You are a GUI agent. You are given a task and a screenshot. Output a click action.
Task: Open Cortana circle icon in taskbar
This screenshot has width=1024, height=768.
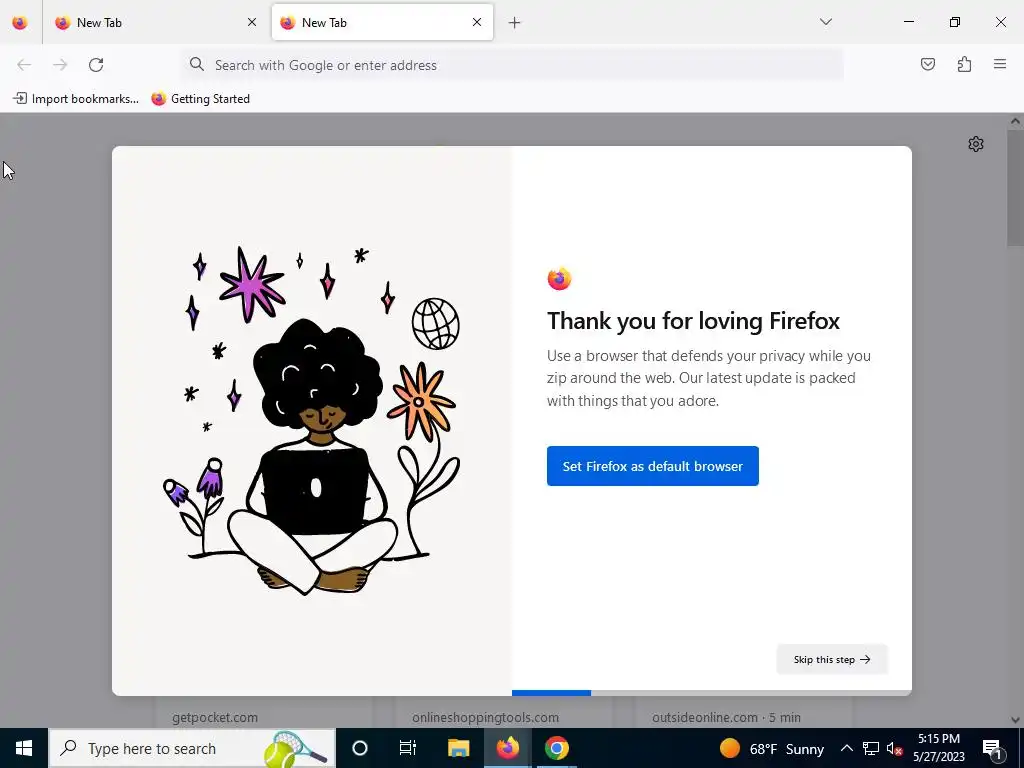tap(360, 748)
